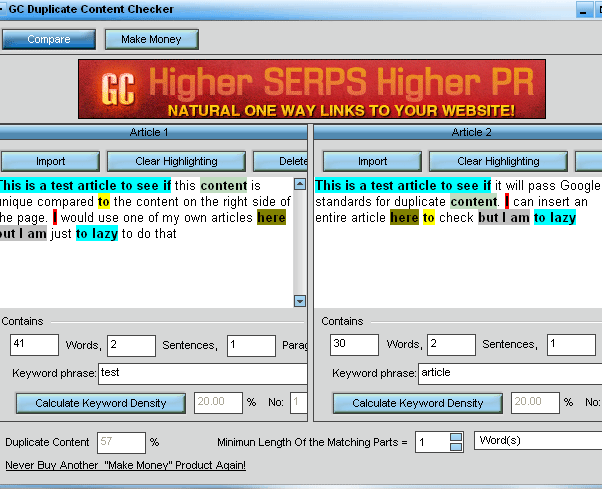
Task: Click 'Minimun Length Of the Matching Parts' label
Action: [312, 442]
